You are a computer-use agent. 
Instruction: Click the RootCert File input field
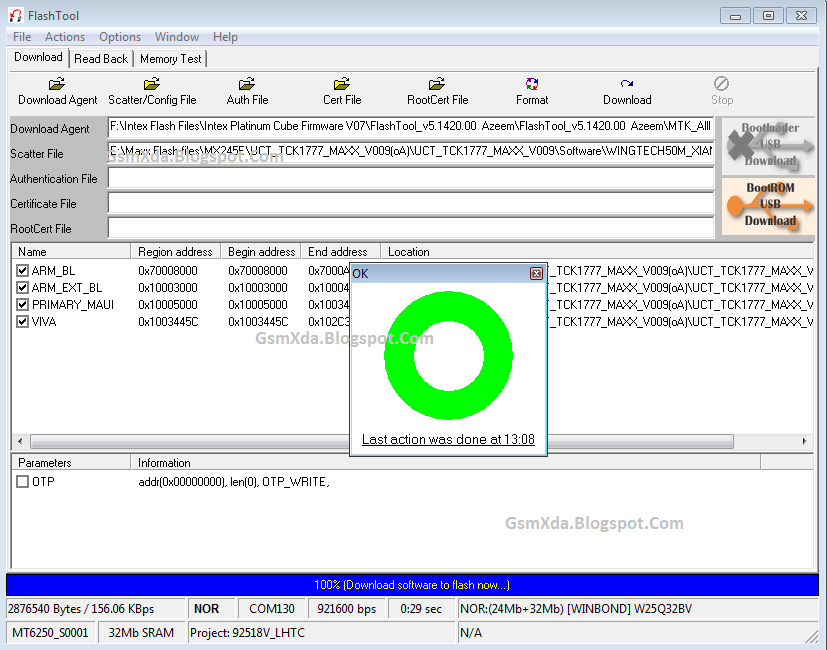411,228
